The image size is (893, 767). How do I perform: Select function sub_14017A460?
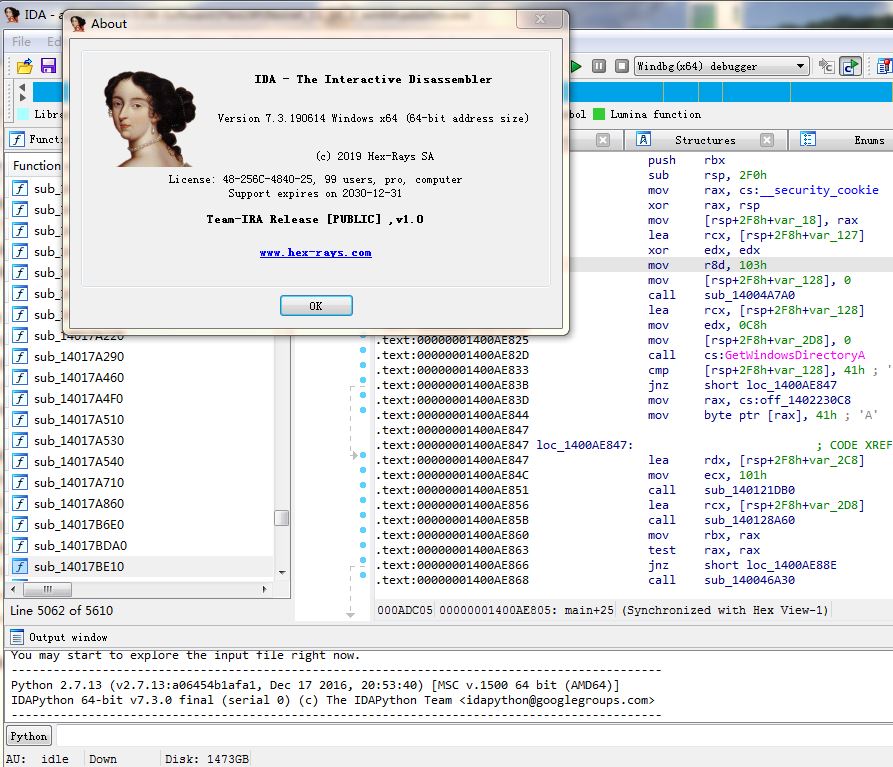pyautogui.click(x=79, y=378)
